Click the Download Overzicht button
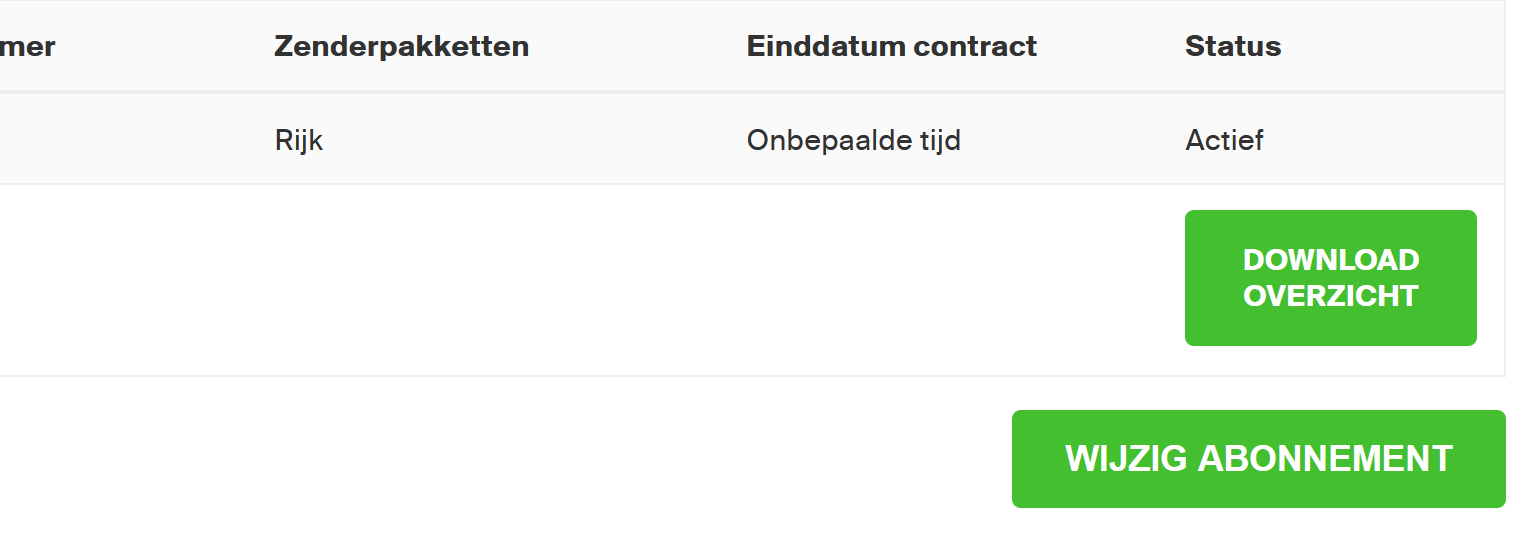 pyautogui.click(x=1330, y=277)
